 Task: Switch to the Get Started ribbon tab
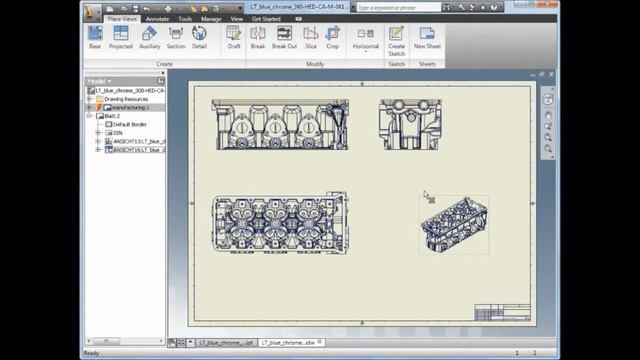266,19
